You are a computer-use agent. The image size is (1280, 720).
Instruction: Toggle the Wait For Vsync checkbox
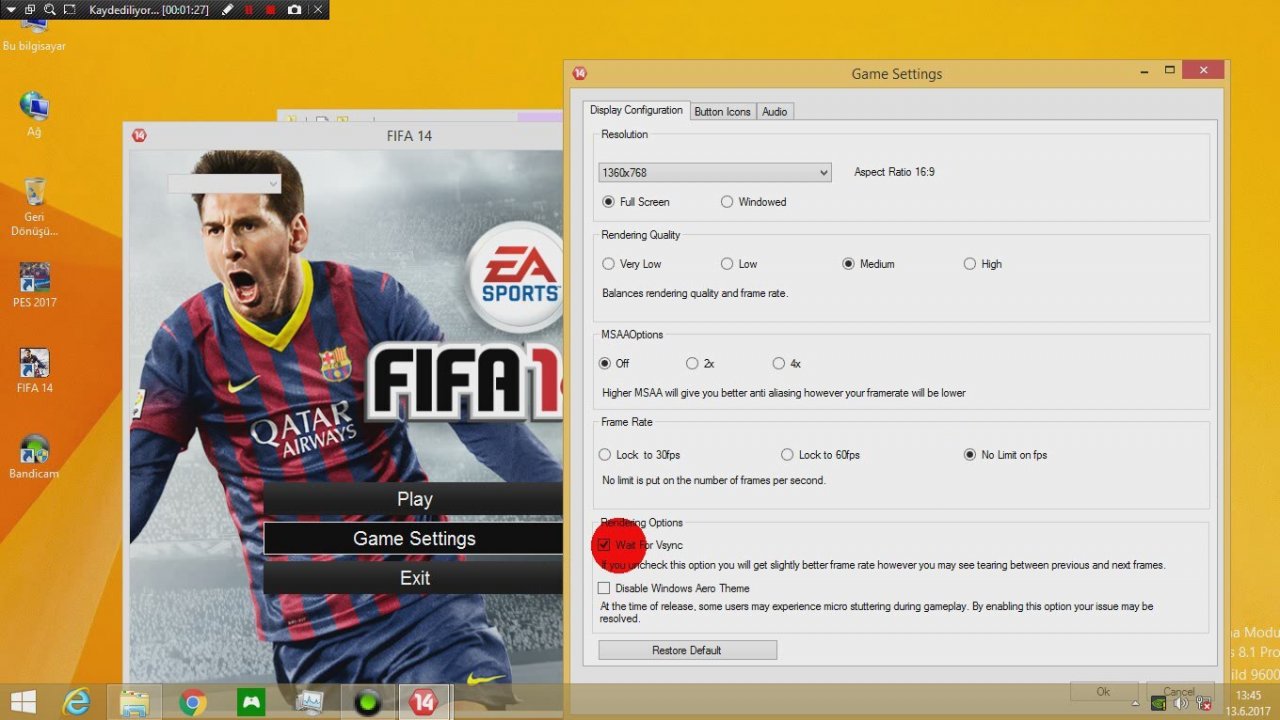point(604,545)
